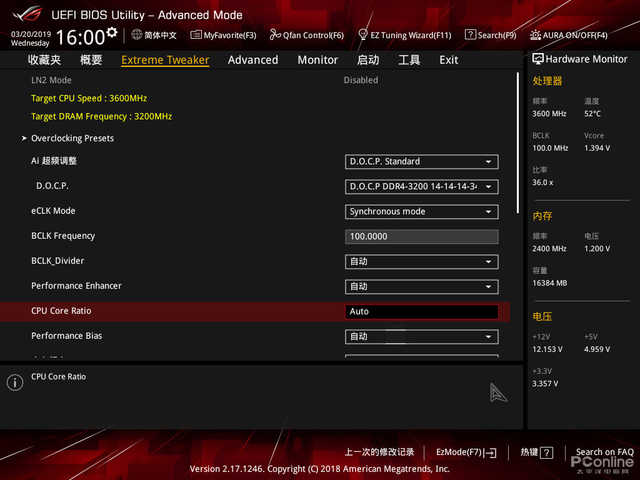Click the settings gear next to clock
This screenshot has height=480, width=640.
111,32
